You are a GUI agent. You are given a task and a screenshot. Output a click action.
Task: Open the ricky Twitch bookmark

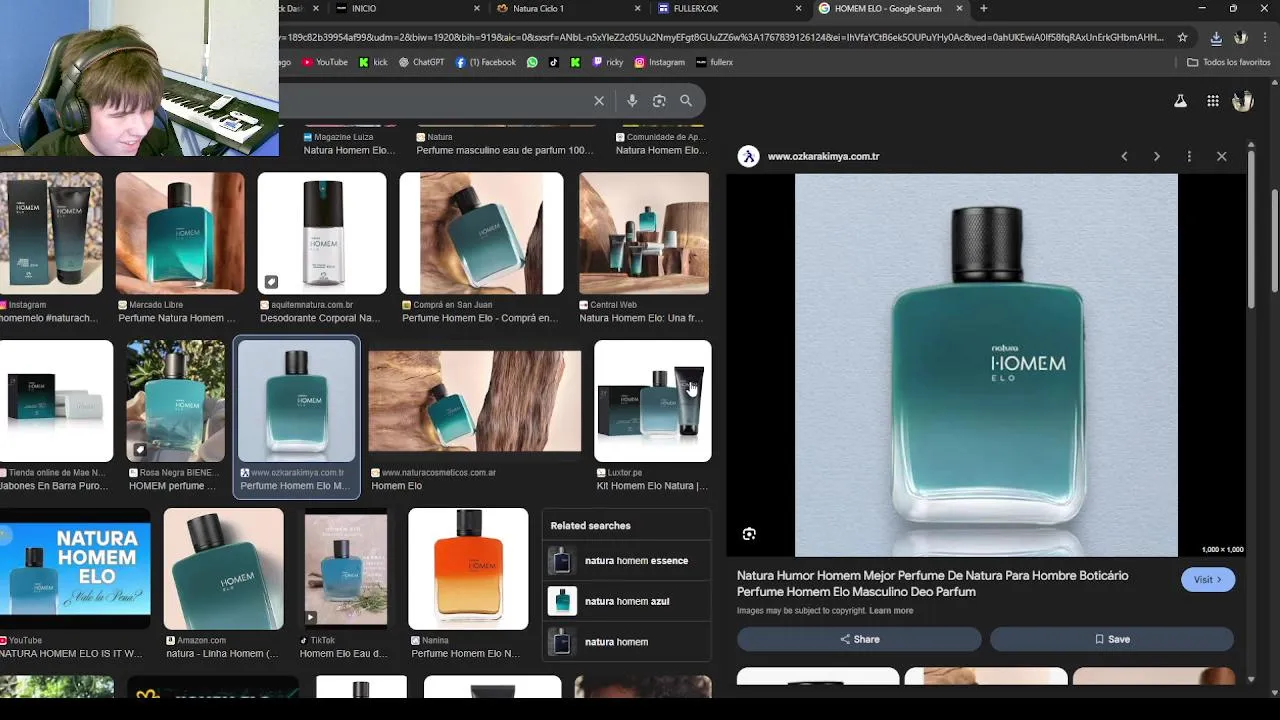pyautogui.click(x=608, y=62)
